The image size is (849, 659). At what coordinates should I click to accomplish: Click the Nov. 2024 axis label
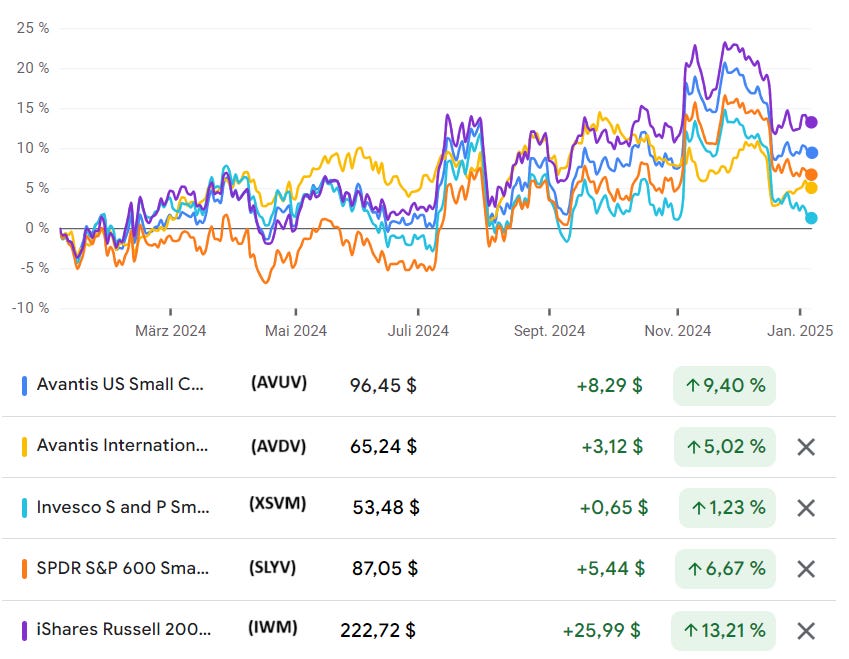pyautogui.click(x=677, y=331)
